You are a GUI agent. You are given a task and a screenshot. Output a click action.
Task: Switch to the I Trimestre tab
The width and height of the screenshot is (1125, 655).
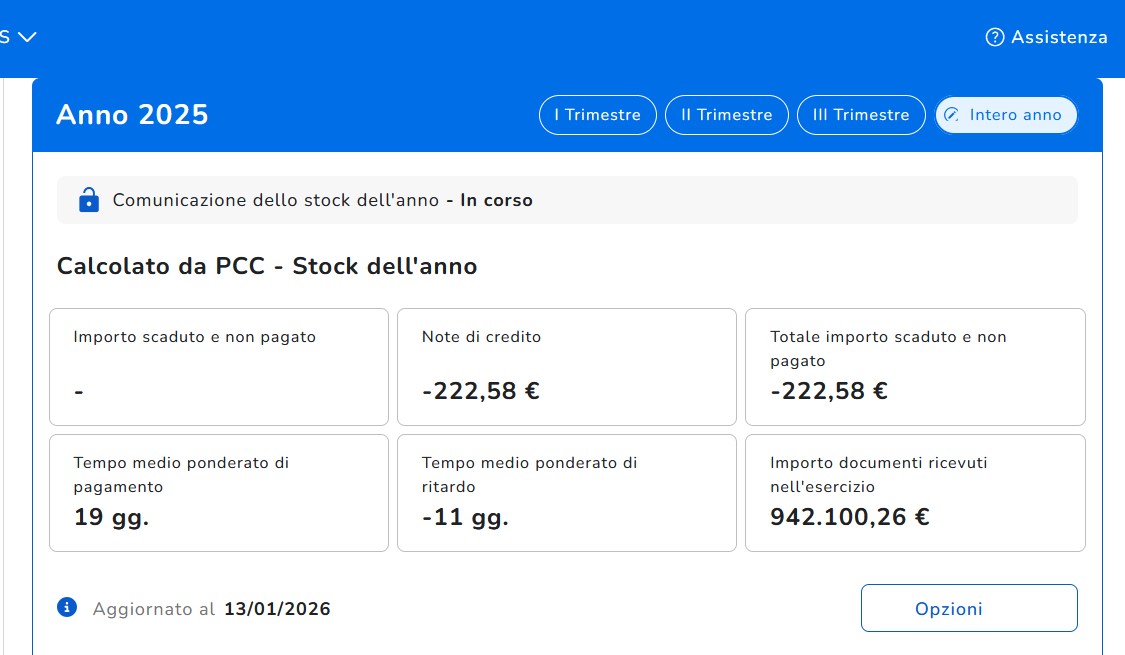597,115
